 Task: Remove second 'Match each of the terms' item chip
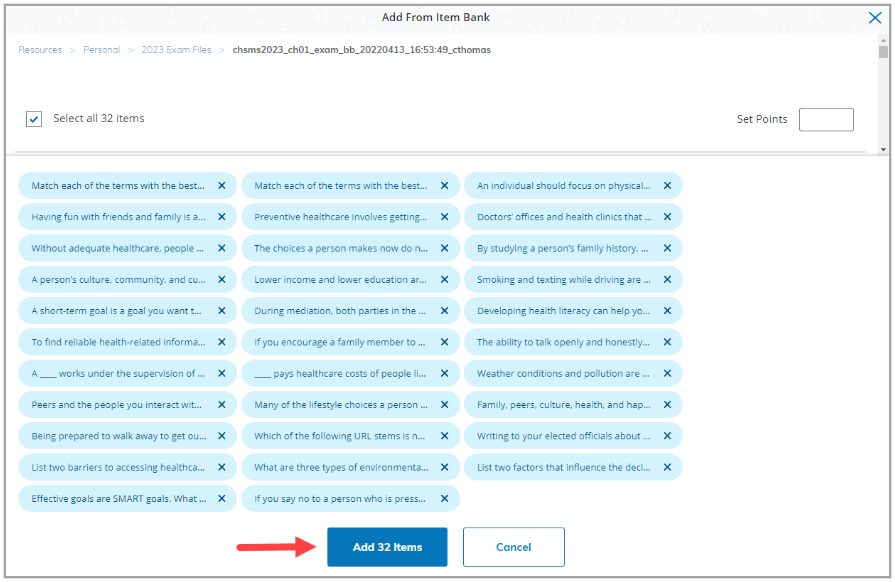point(445,185)
